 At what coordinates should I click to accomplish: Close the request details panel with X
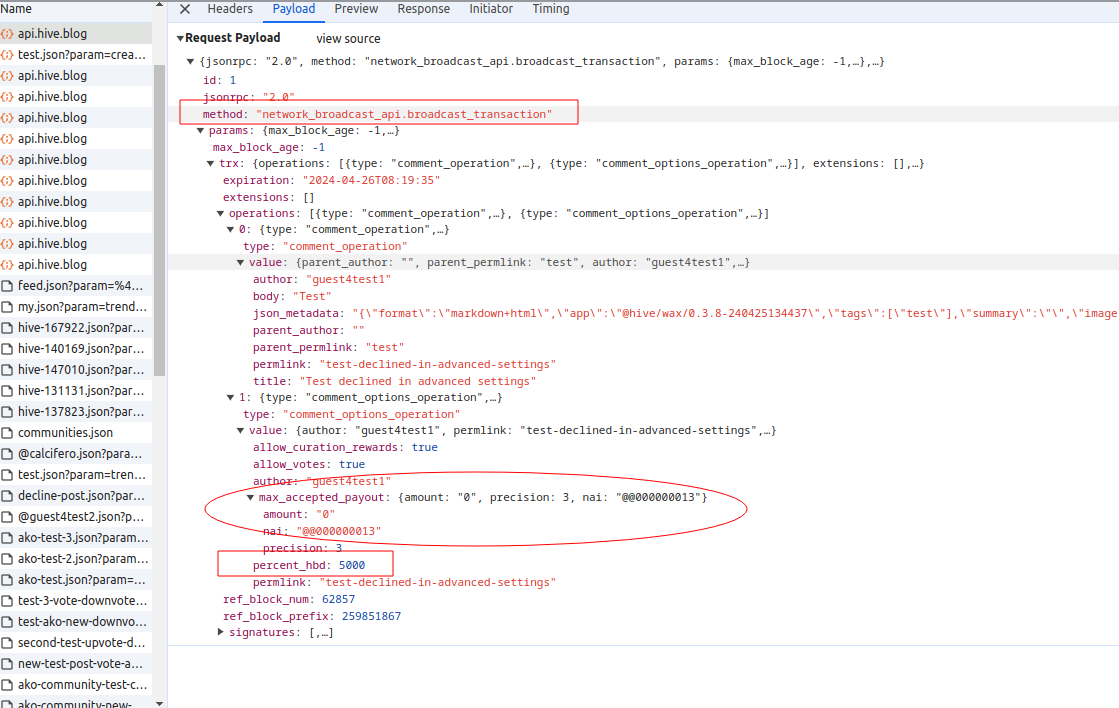[x=185, y=9]
